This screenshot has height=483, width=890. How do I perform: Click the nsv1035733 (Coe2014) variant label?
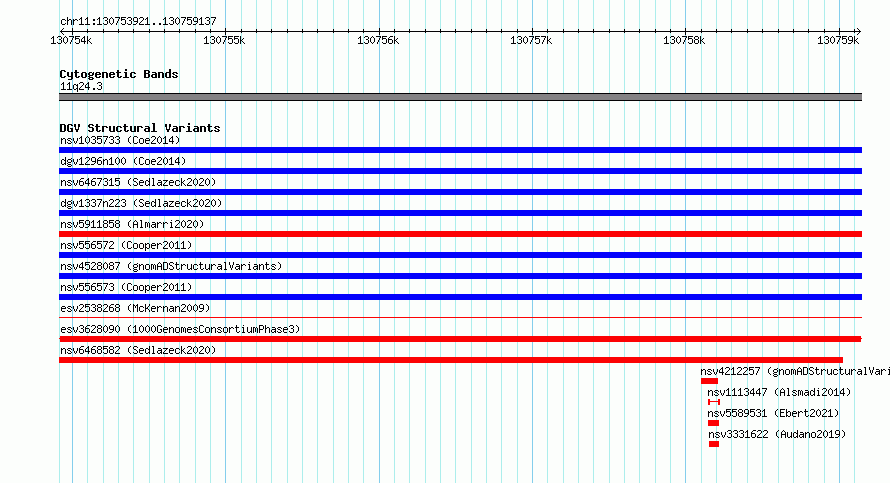tap(120, 140)
